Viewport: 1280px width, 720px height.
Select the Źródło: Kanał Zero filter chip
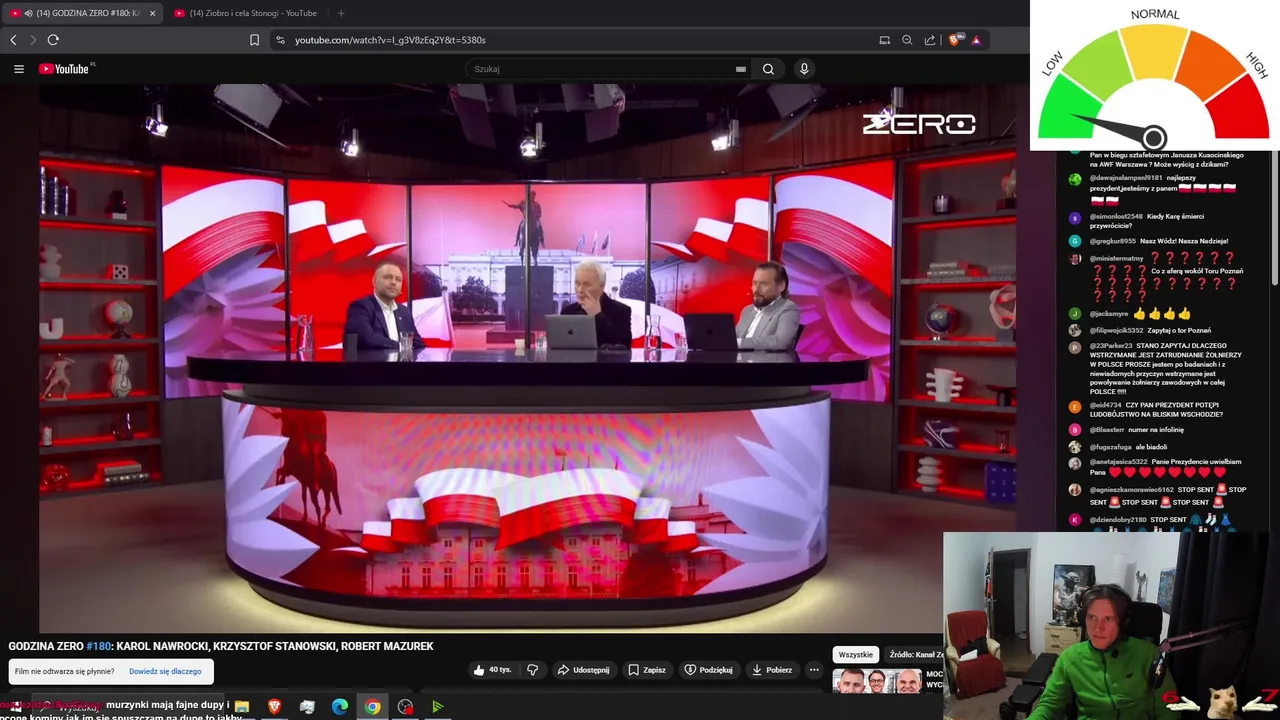tap(915, 655)
